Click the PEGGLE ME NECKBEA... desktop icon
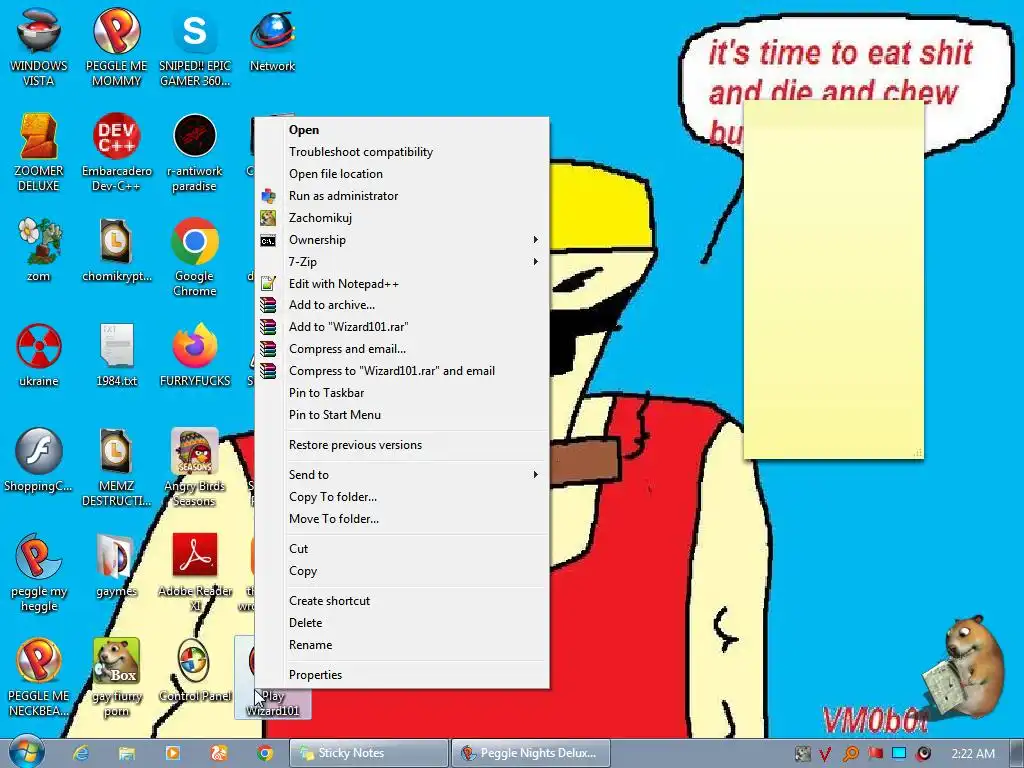Viewport: 1024px width, 768px height. click(x=39, y=677)
